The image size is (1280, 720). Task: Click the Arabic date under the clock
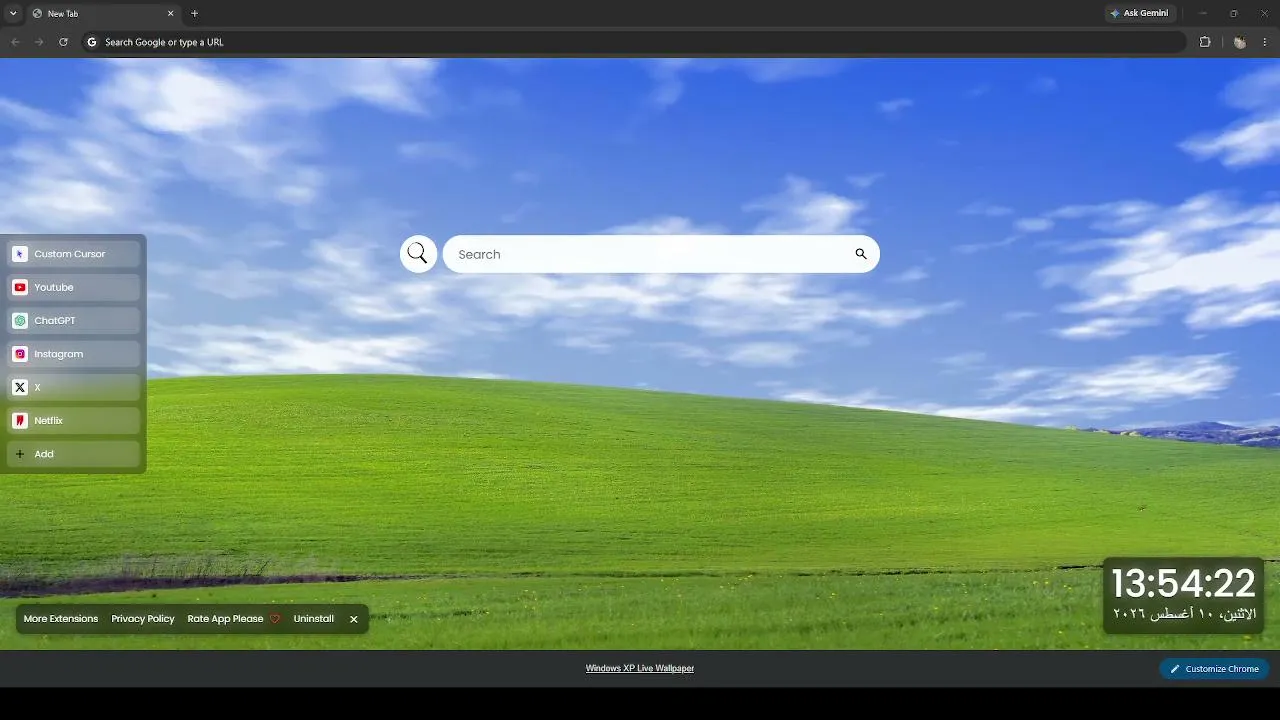1185,613
